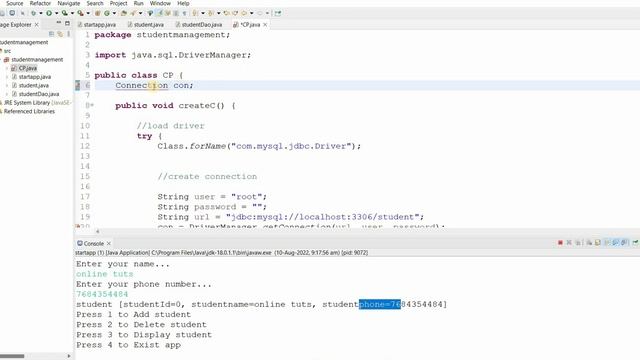640x360 pixels.
Task: Open the Run button dropdown arrow
Action: coord(56,13)
